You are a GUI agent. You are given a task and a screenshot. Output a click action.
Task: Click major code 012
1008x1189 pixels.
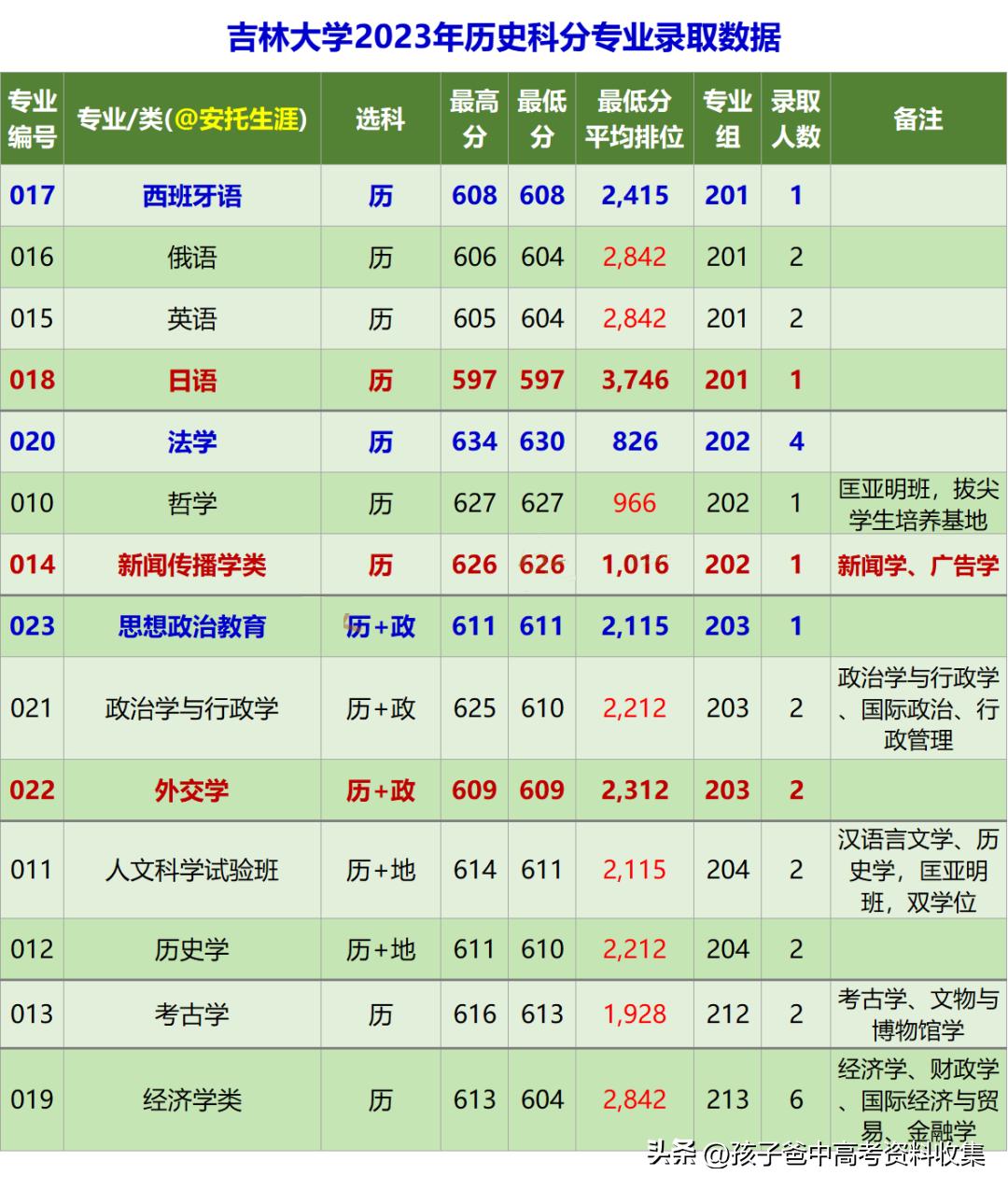(x=33, y=950)
